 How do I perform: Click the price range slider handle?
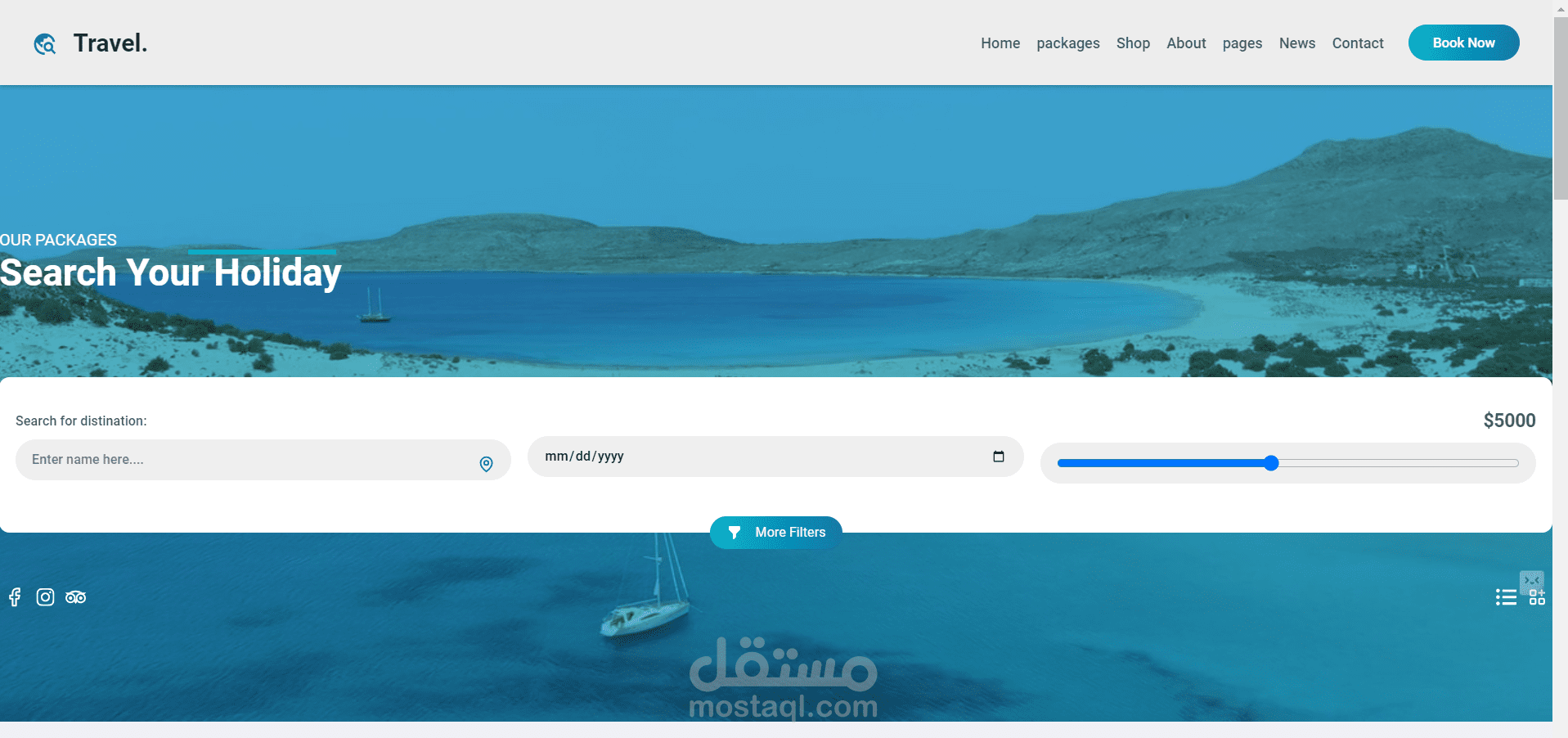pos(1270,463)
